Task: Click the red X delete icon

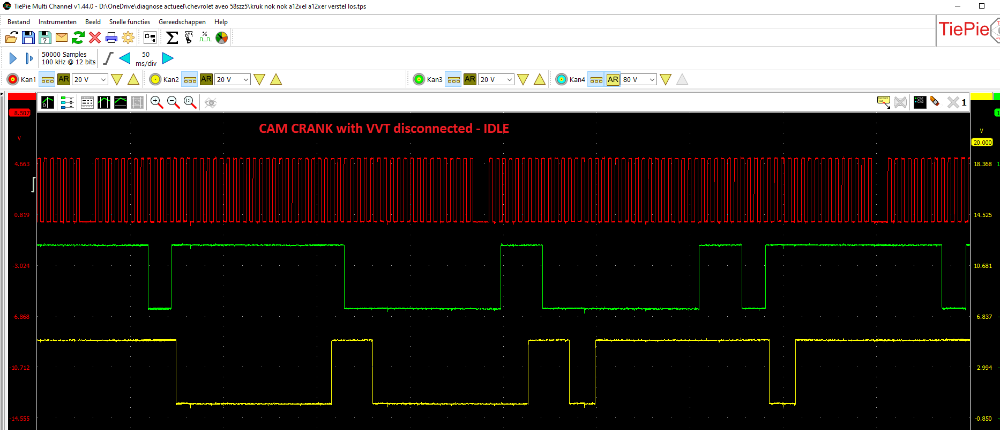Action: 95,38
